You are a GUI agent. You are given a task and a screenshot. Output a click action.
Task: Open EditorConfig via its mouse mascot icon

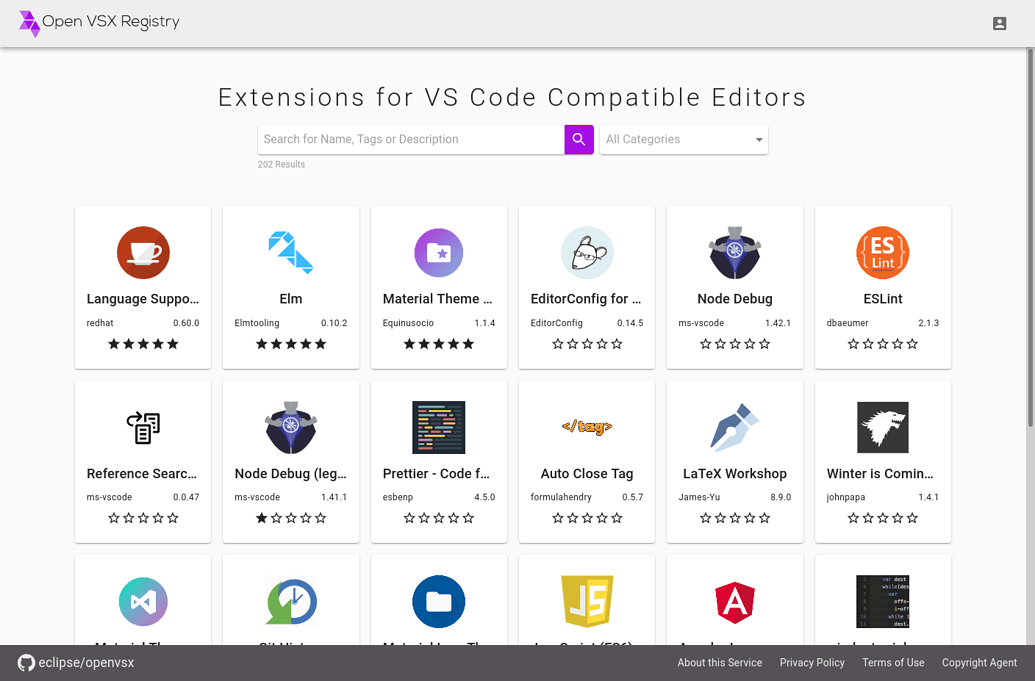pyautogui.click(x=587, y=252)
